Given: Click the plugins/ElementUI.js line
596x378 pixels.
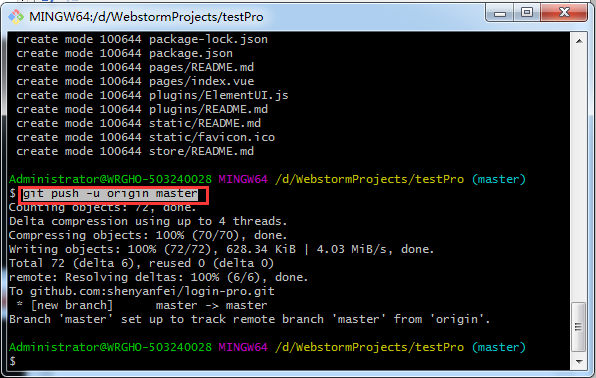Looking at the screenshot, I should pyautogui.click(x=152, y=95).
